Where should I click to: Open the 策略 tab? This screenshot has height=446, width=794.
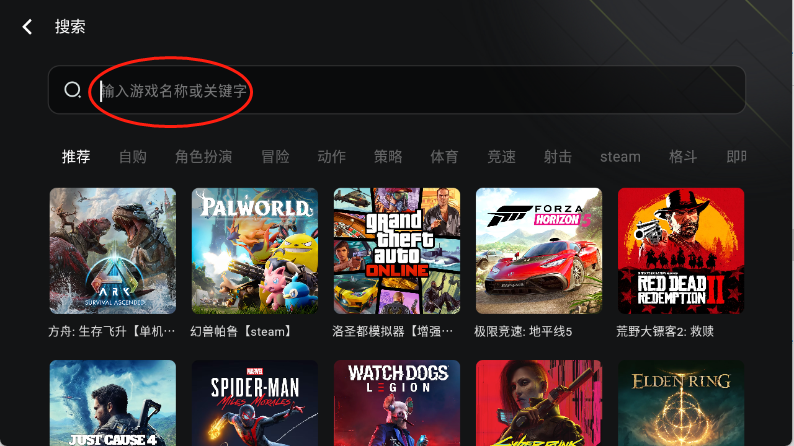tap(388, 156)
